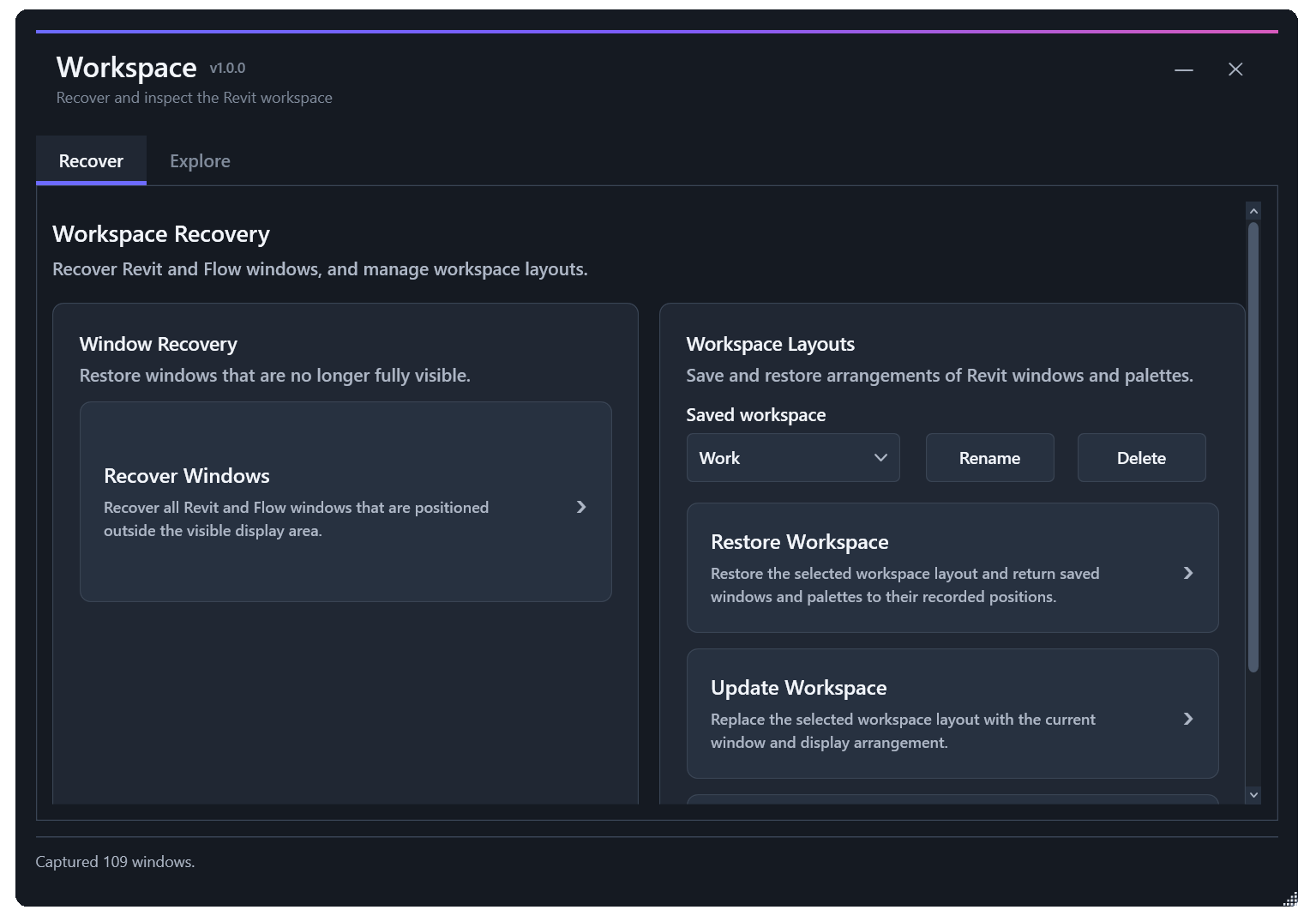Click the 'Workspace Recovery' heading
The image size is (1316, 922).
pyautogui.click(x=161, y=233)
